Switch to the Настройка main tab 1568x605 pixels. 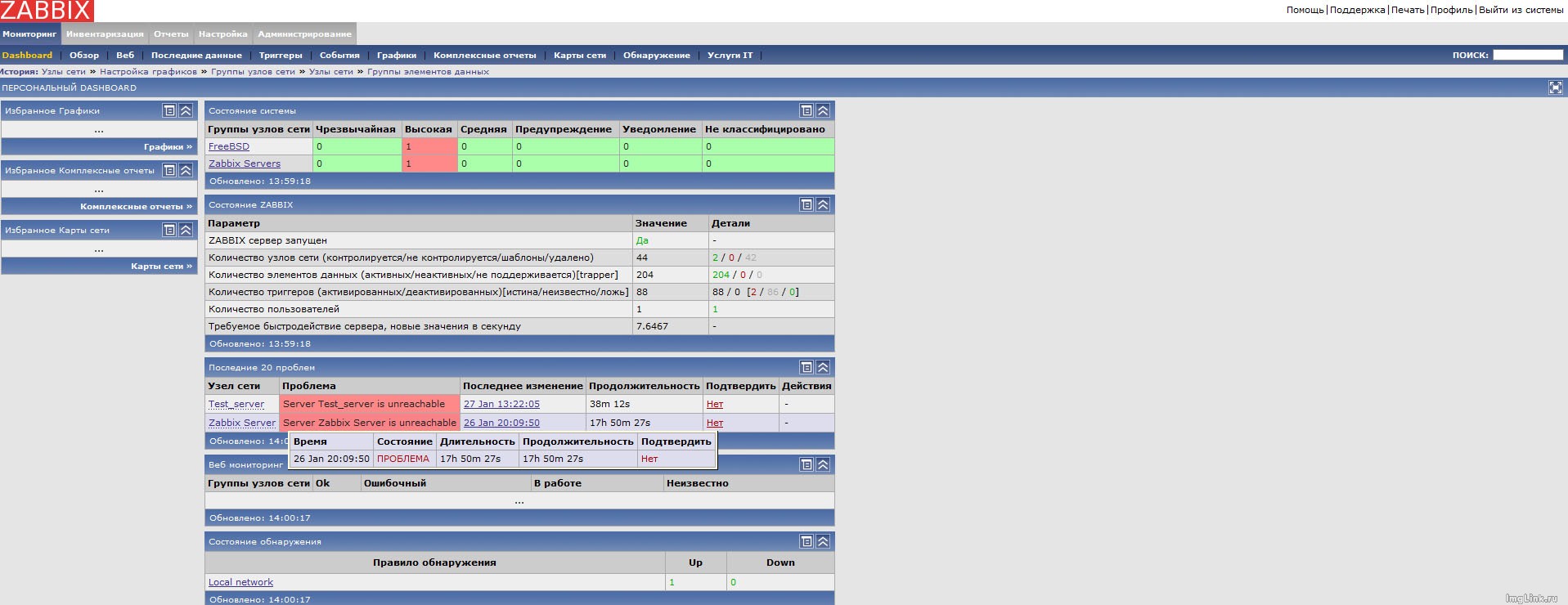pyautogui.click(x=222, y=34)
